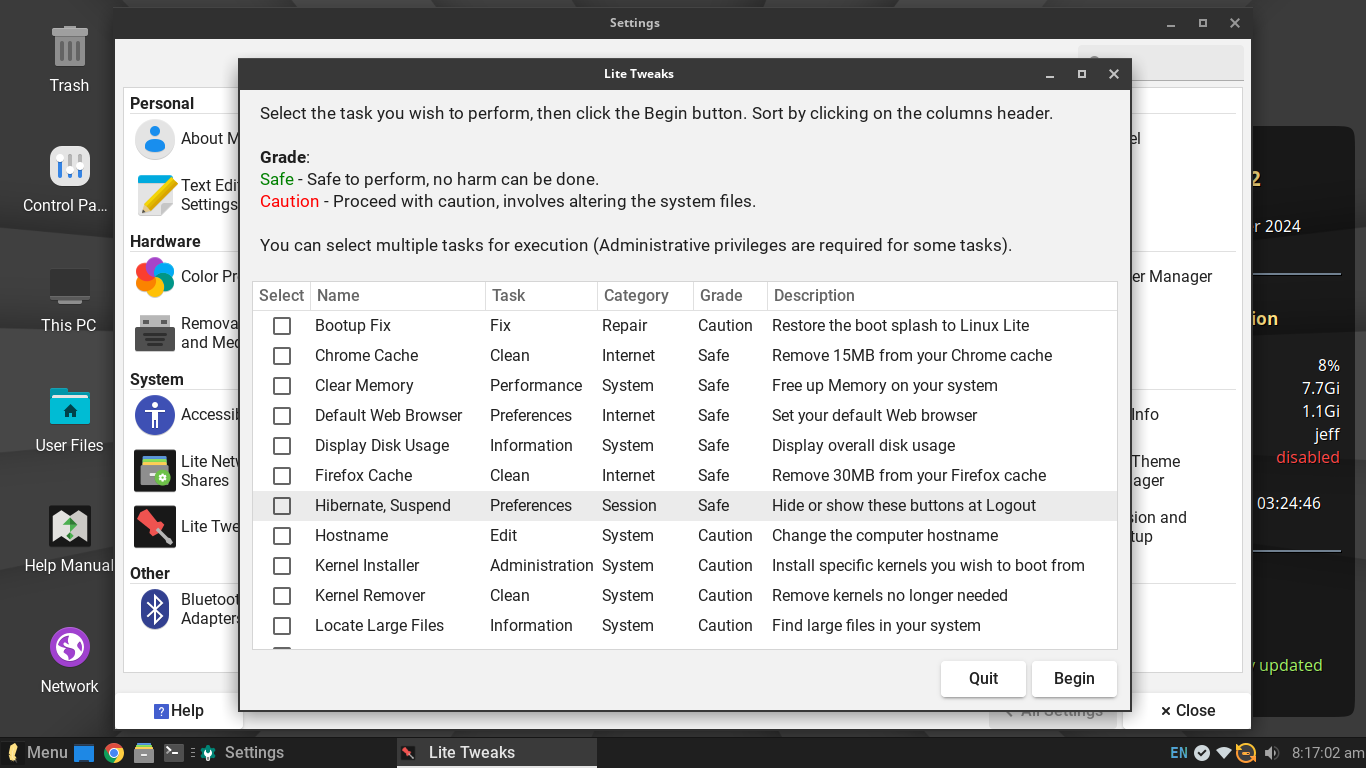Image resolution: width=1366 pixels, height=768 pixels.
Task: Open the file manager taskbar icon
Action: [x=144, y=753]
